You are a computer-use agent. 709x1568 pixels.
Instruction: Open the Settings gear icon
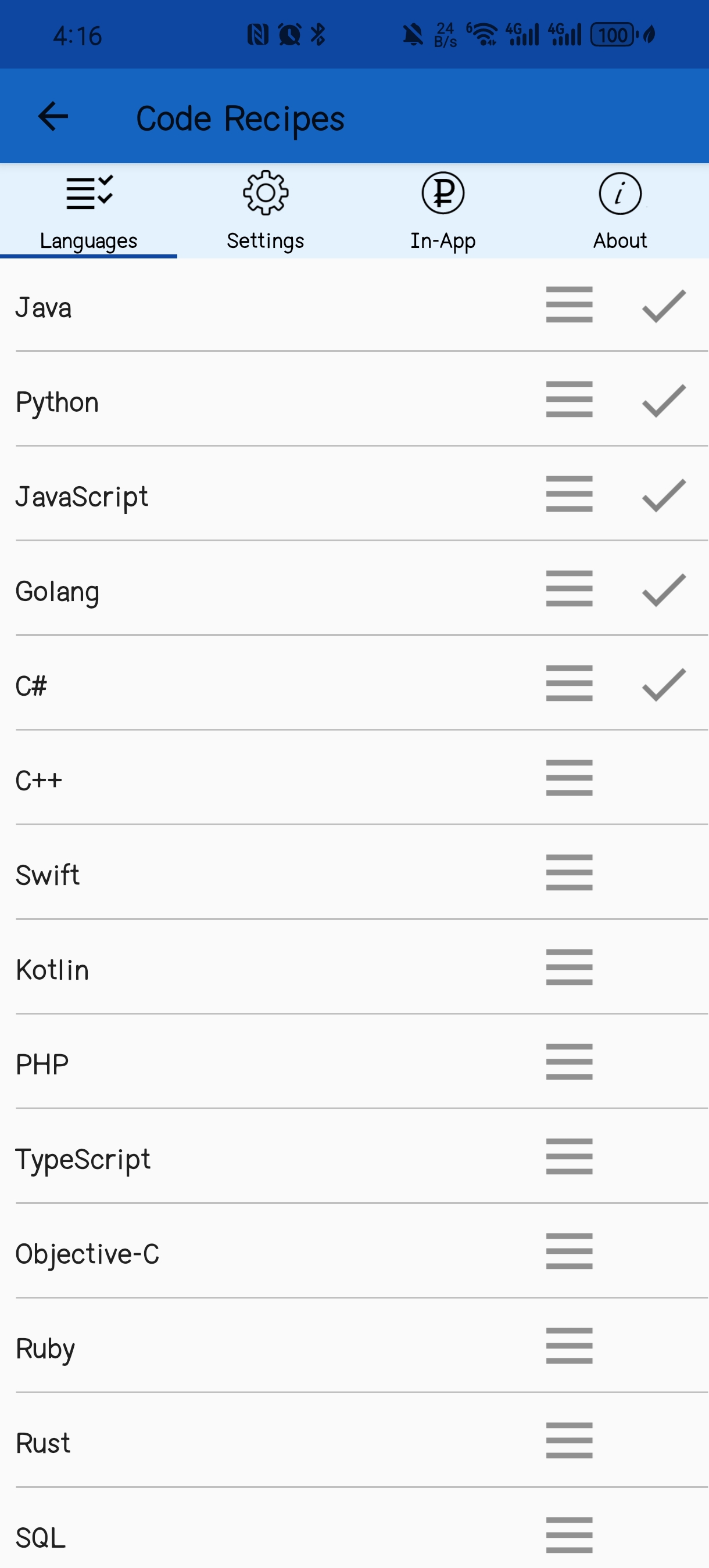coord(265,192)
